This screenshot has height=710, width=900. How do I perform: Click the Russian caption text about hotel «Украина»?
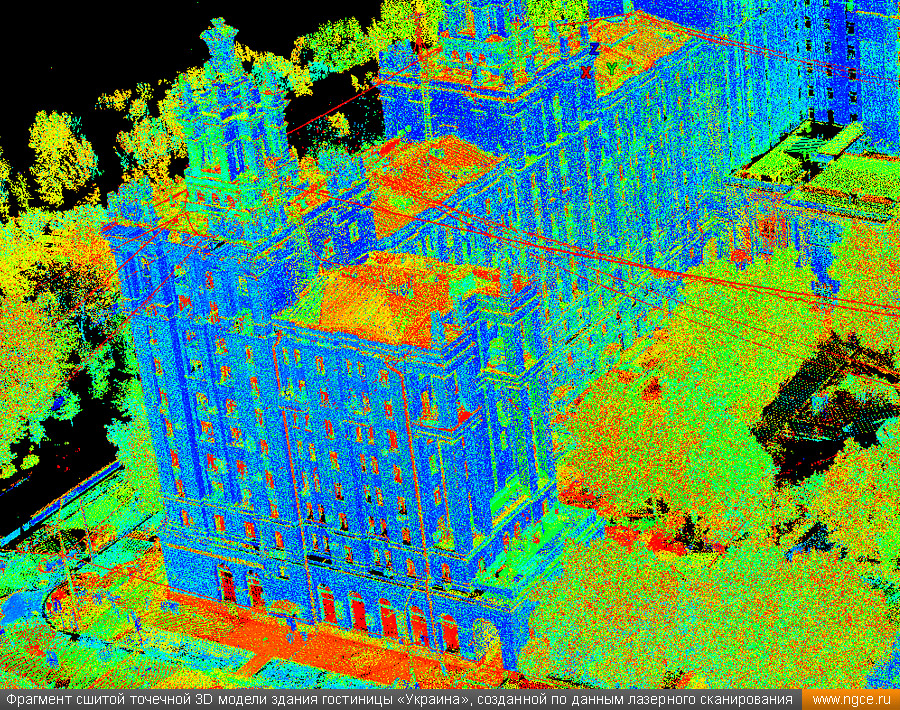(399, 700)
